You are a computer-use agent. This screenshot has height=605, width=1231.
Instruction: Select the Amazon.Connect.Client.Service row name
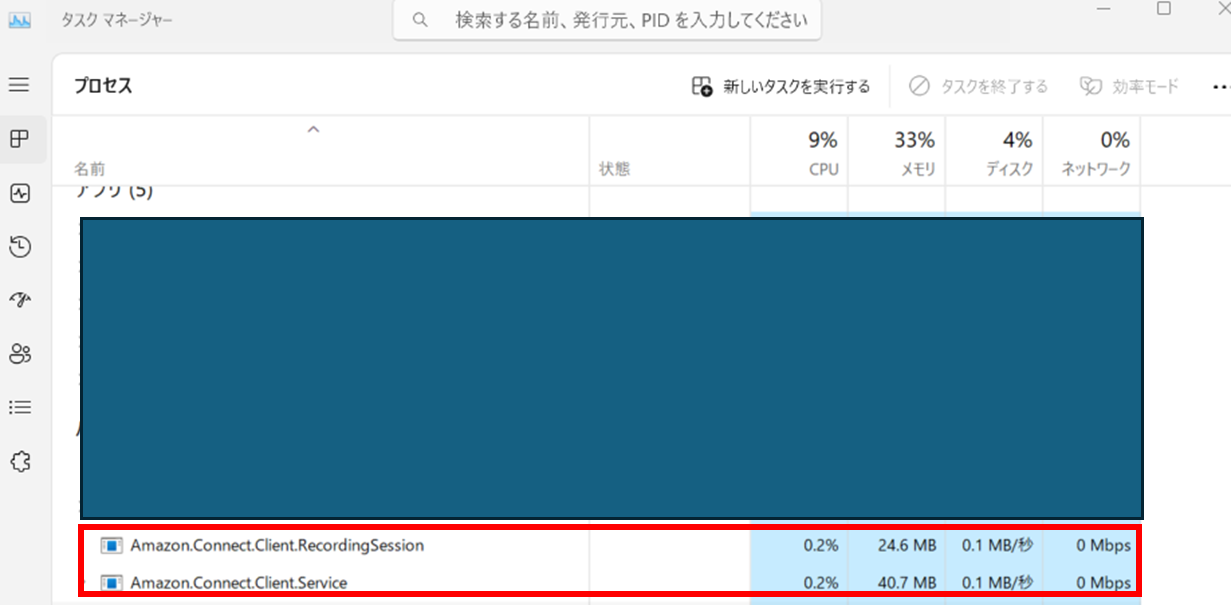(x=239, y=582)
